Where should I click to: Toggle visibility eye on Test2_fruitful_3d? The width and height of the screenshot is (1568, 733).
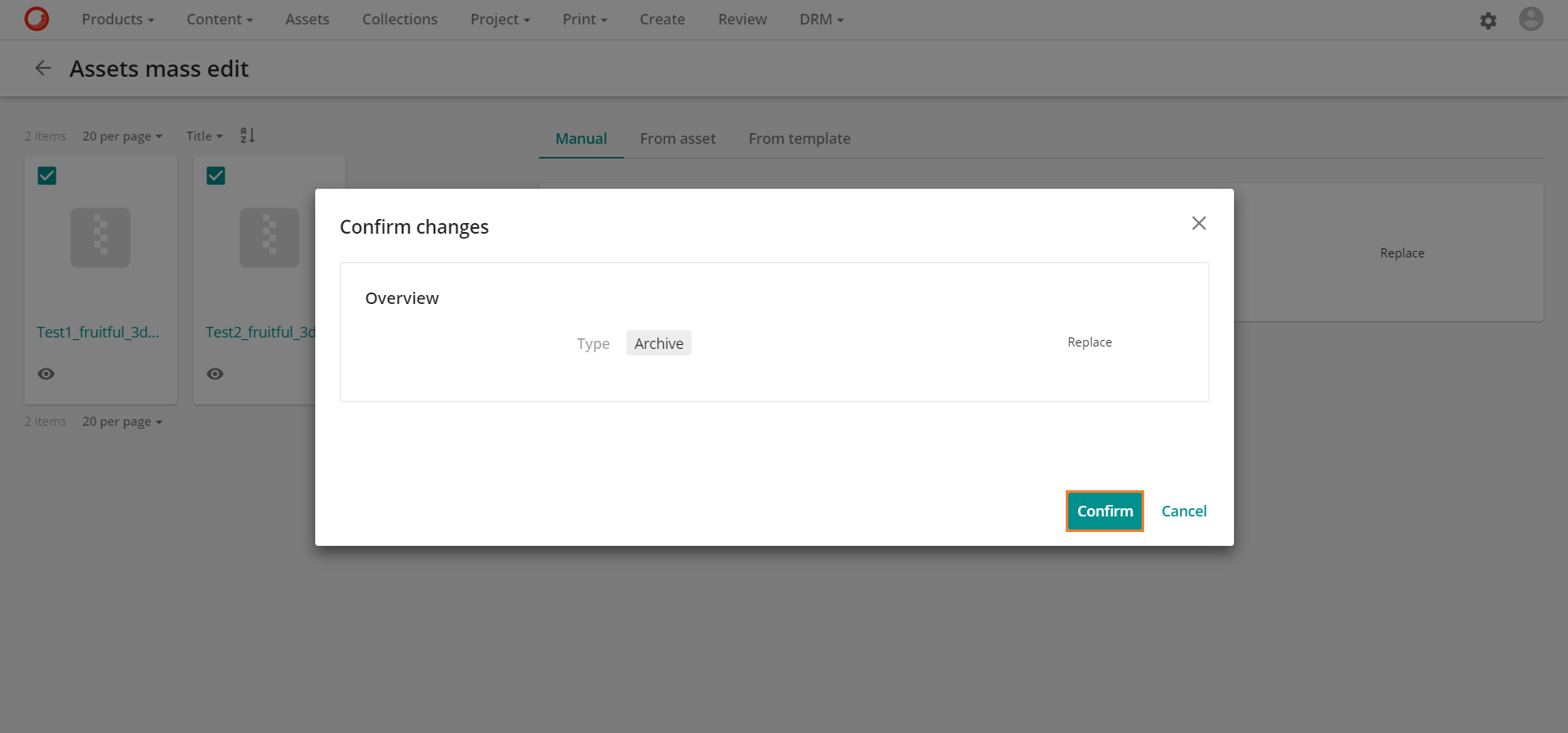[x=215, y=373]
